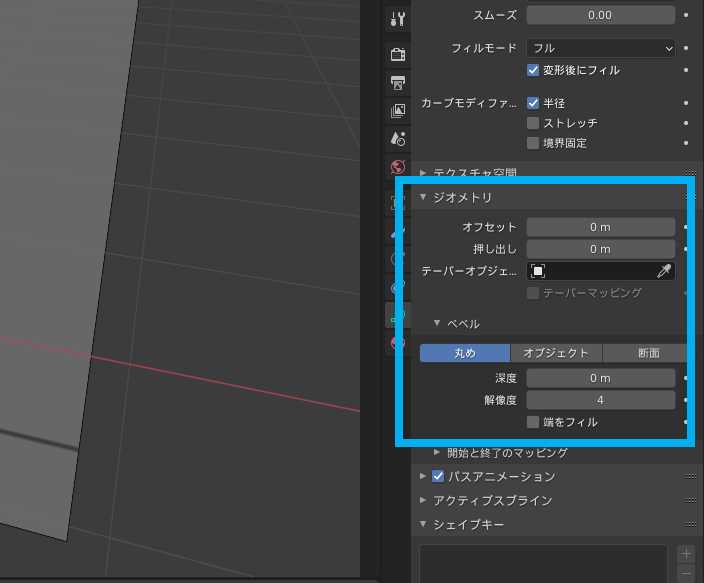Expand the 開始と終了のマッピング subpanel

pos(437,452)
